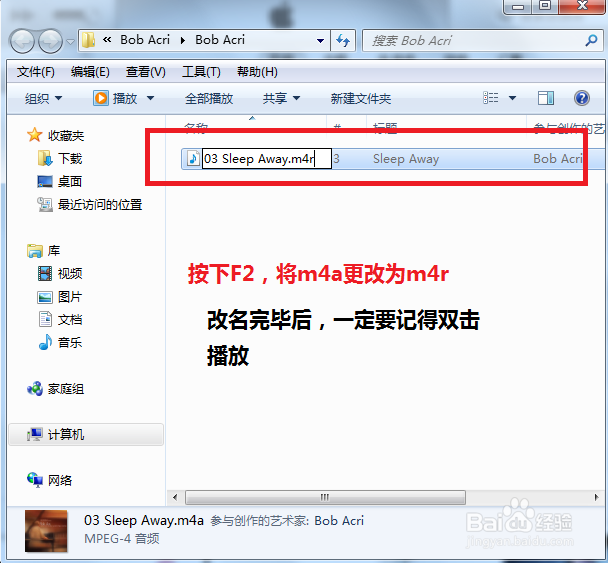Select 家庭组 homegroup in sidebar
Screen dimensions: 608x563
pos(66,389)
